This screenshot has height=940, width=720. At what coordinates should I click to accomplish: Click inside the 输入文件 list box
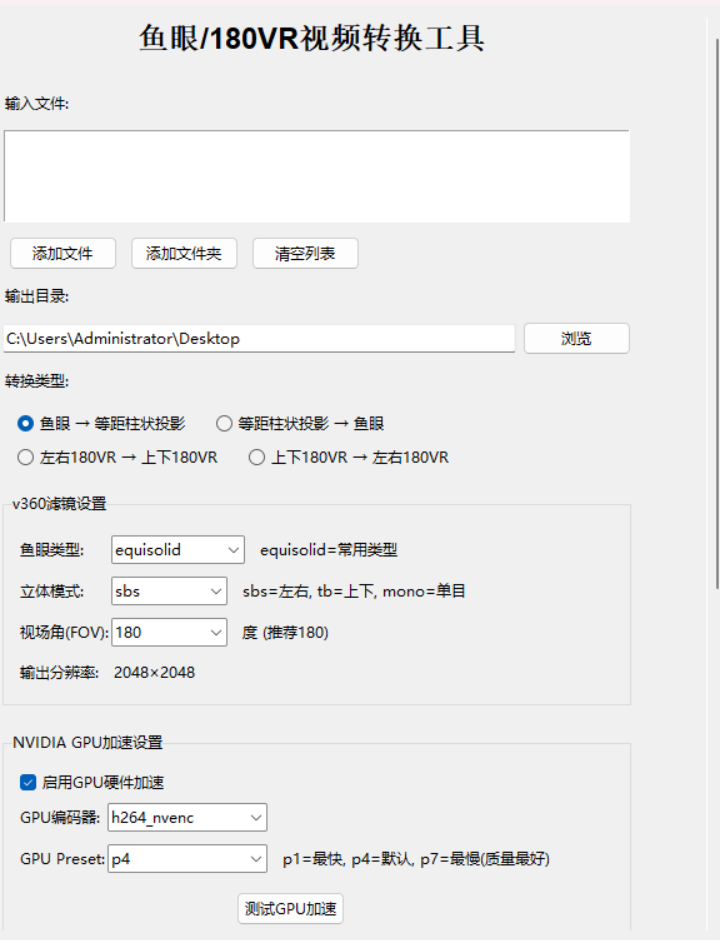click(316, 176)
